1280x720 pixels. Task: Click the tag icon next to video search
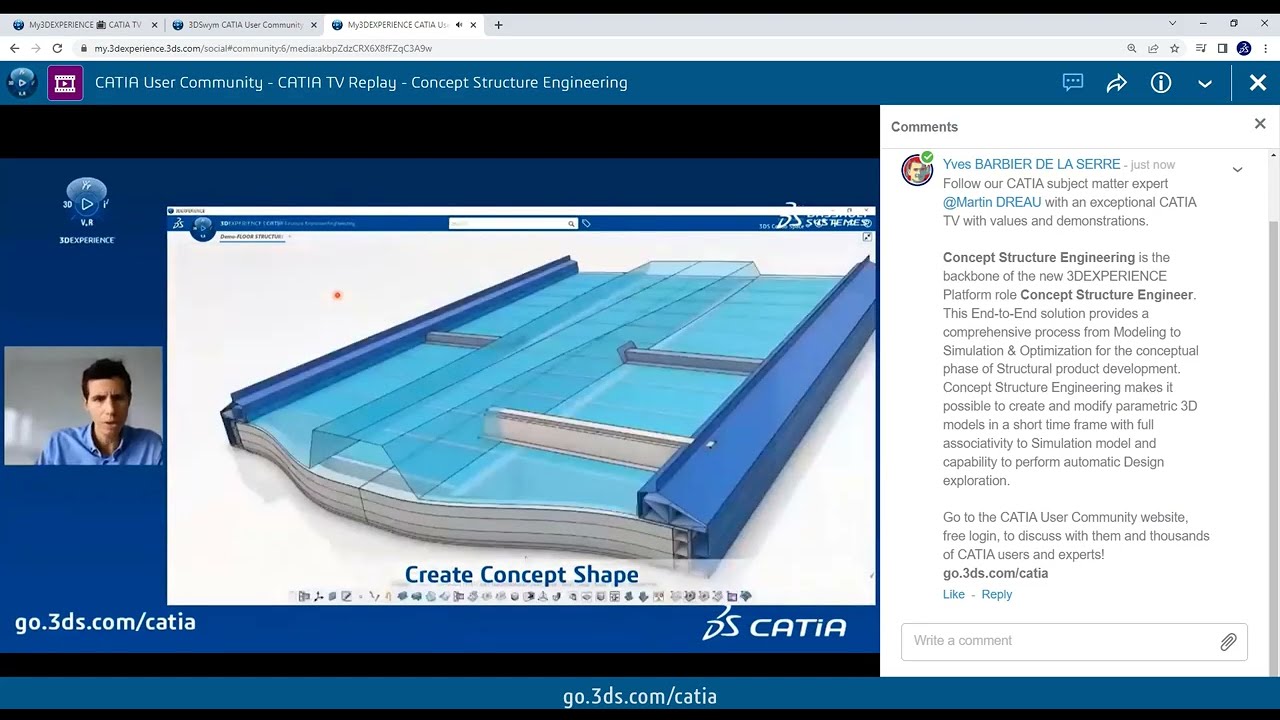pos(586,224)
